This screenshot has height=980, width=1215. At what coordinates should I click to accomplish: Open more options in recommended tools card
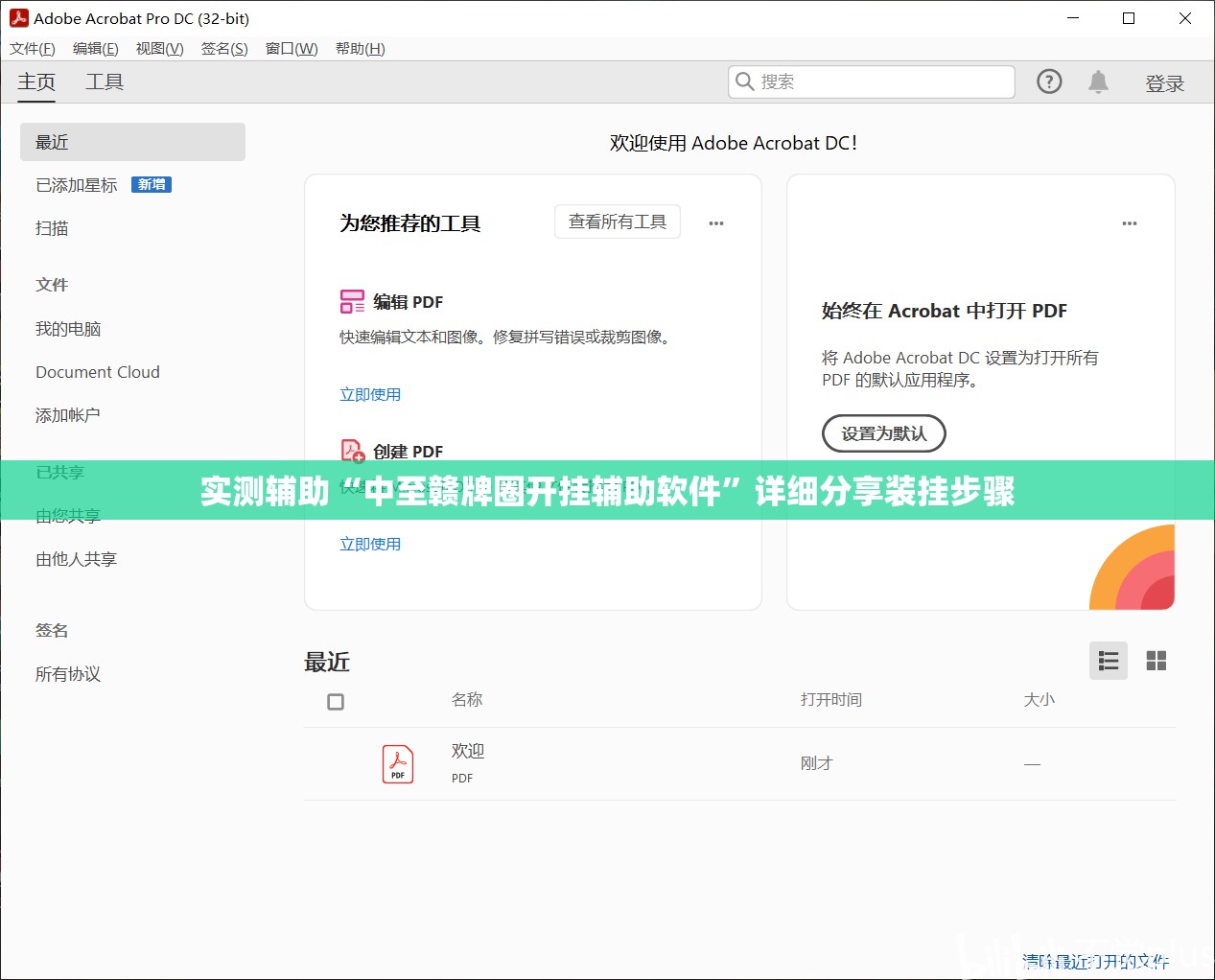click(716, 223)
